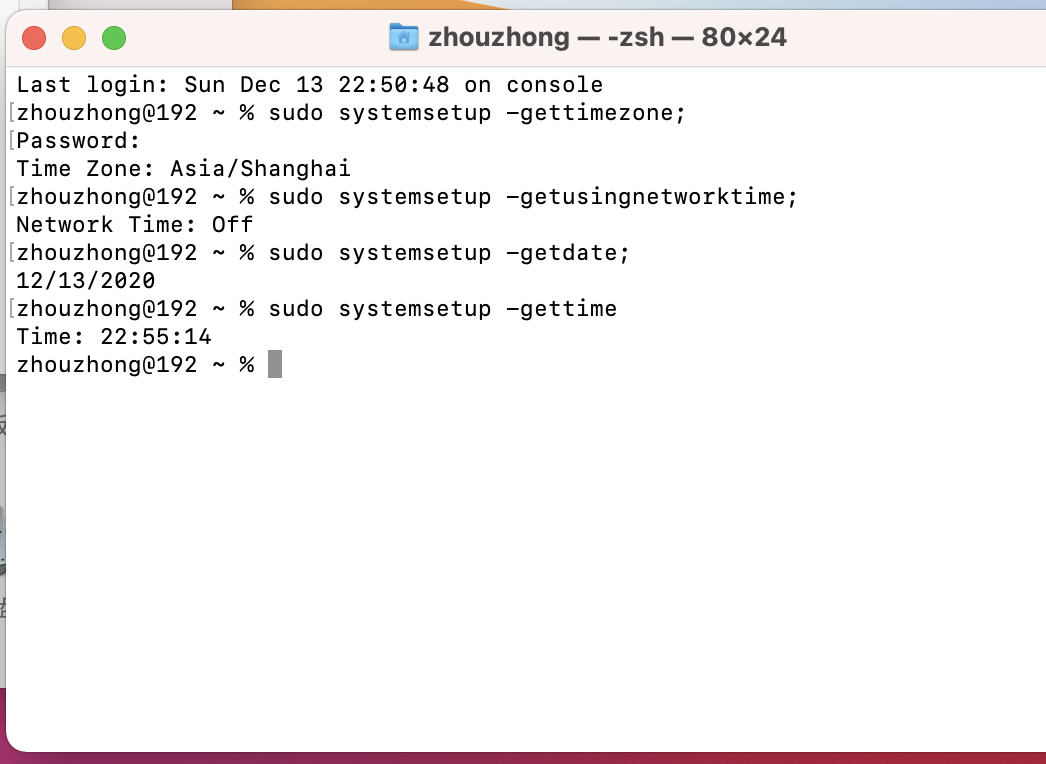This screenshot has height=764, width=1046.
Task: Click the word console in Last login line
Action: point(554,85)
